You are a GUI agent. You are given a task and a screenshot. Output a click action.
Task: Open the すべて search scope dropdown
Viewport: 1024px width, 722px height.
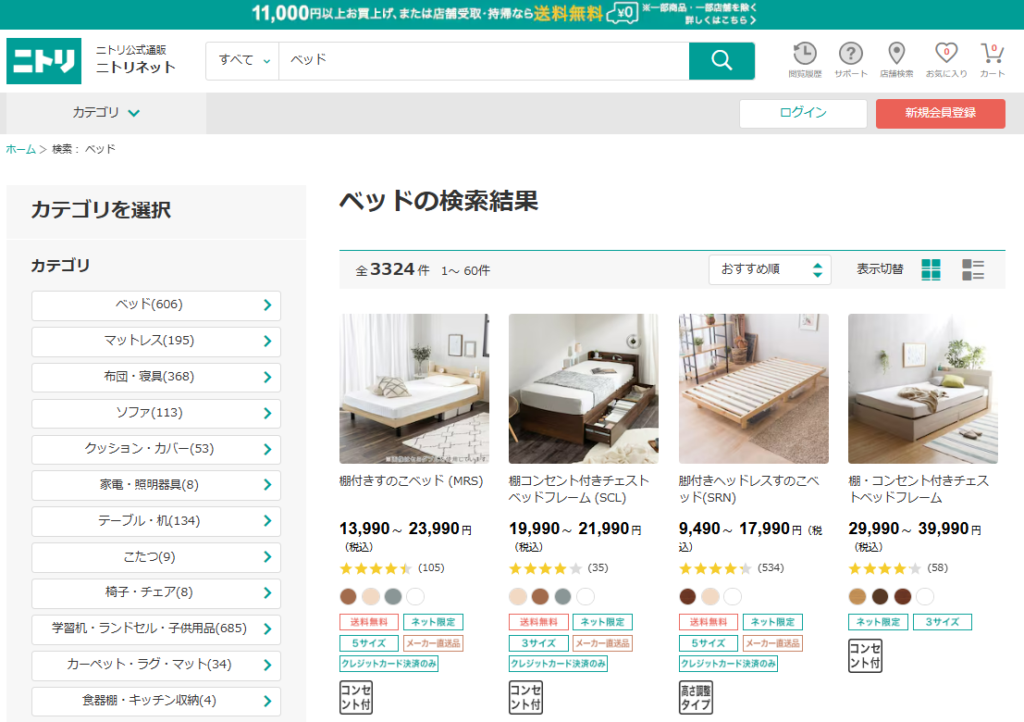click(243, 61)
